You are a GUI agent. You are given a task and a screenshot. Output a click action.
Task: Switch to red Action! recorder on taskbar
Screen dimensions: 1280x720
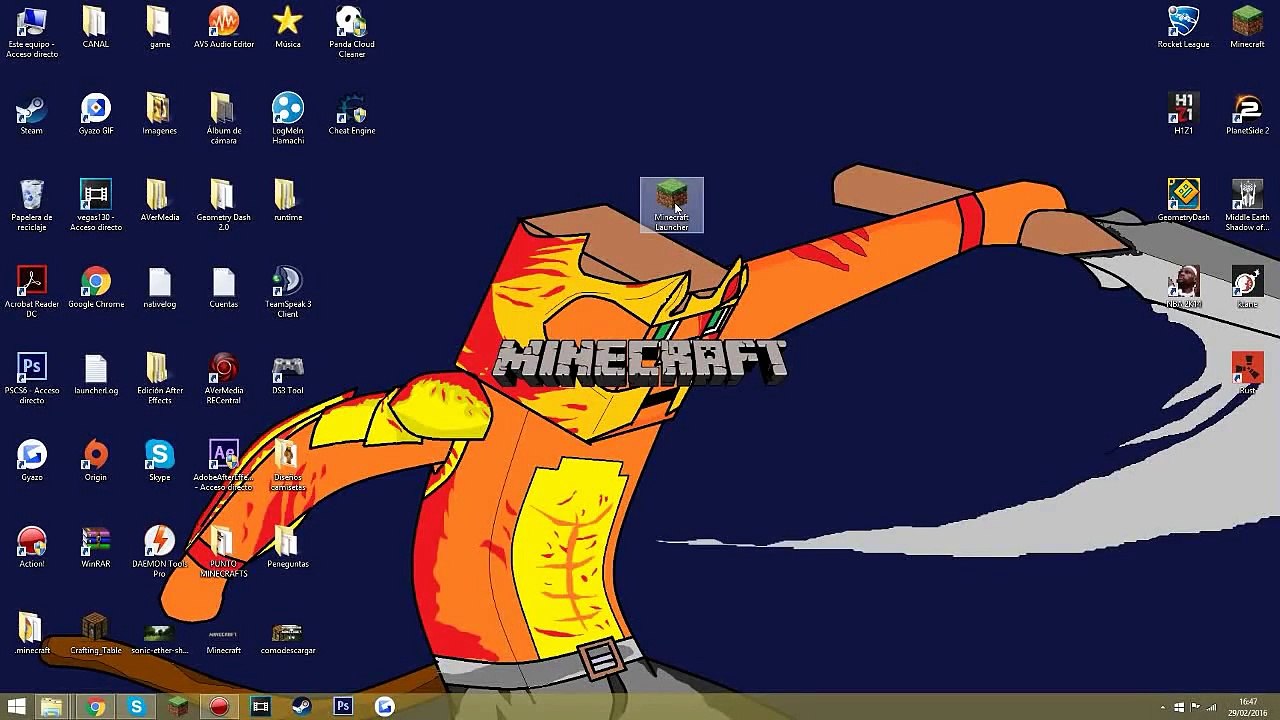coord(219,707)
